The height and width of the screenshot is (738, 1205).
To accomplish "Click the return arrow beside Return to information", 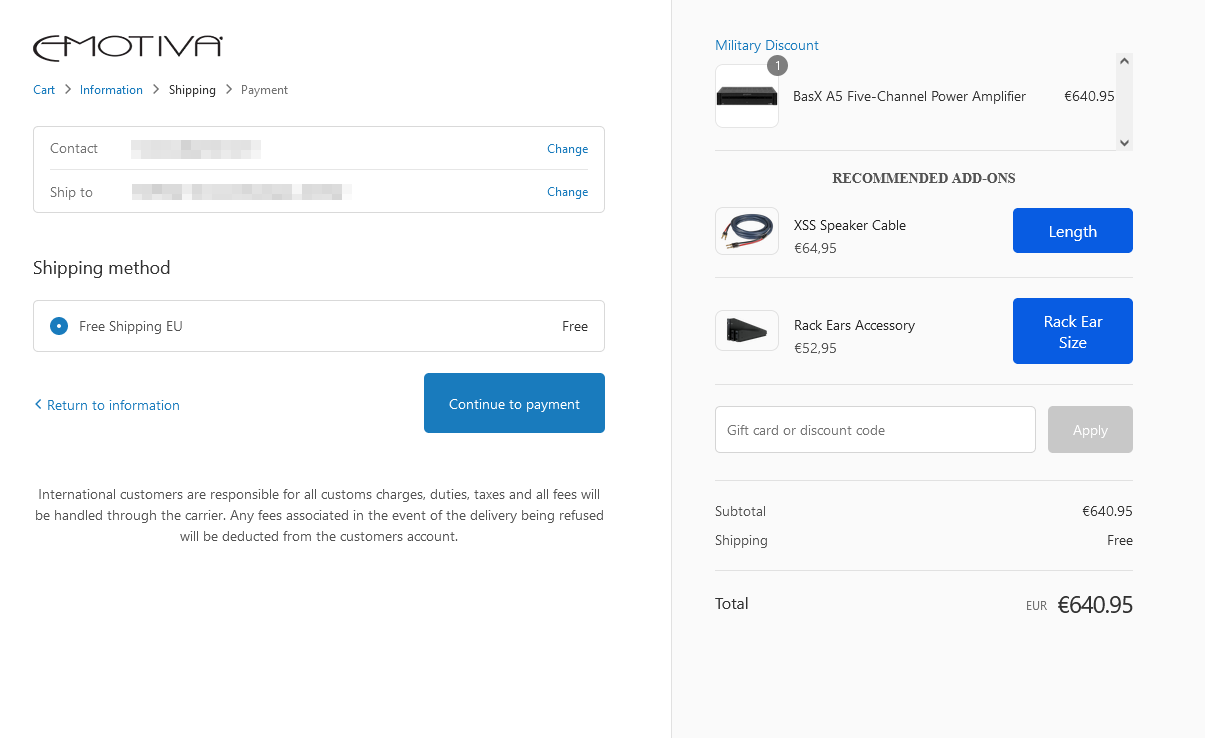I will coord(38,404).
